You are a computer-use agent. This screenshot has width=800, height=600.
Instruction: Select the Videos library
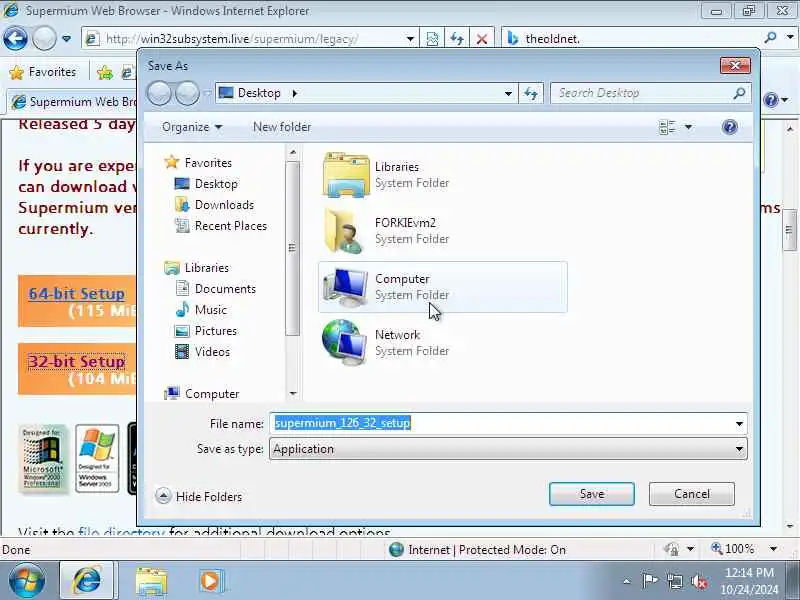click(x=212, y=352)
